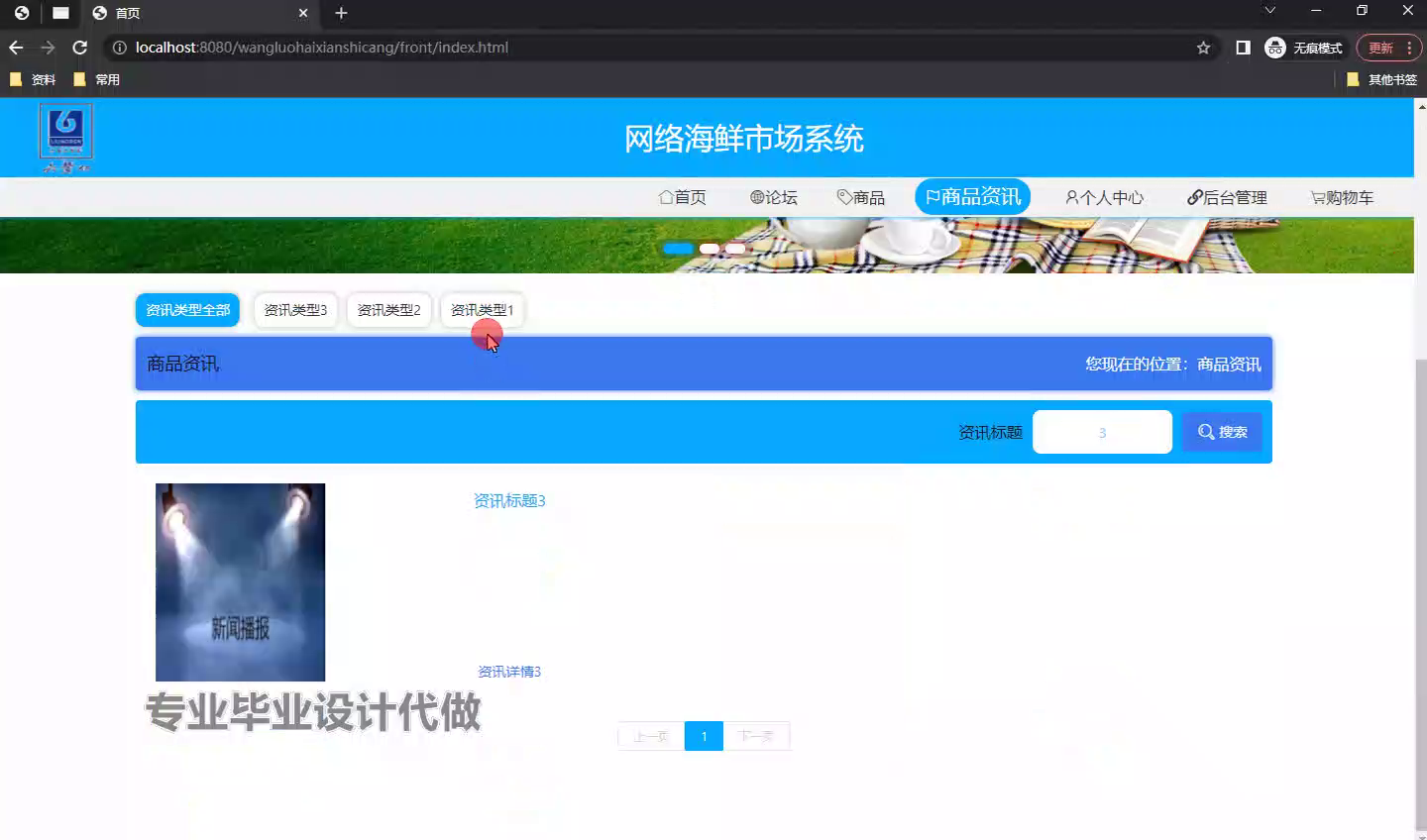The height and width of the screenshot is (840, 1427).
Task: Restore down the browser window
Action: (1362, 11)
